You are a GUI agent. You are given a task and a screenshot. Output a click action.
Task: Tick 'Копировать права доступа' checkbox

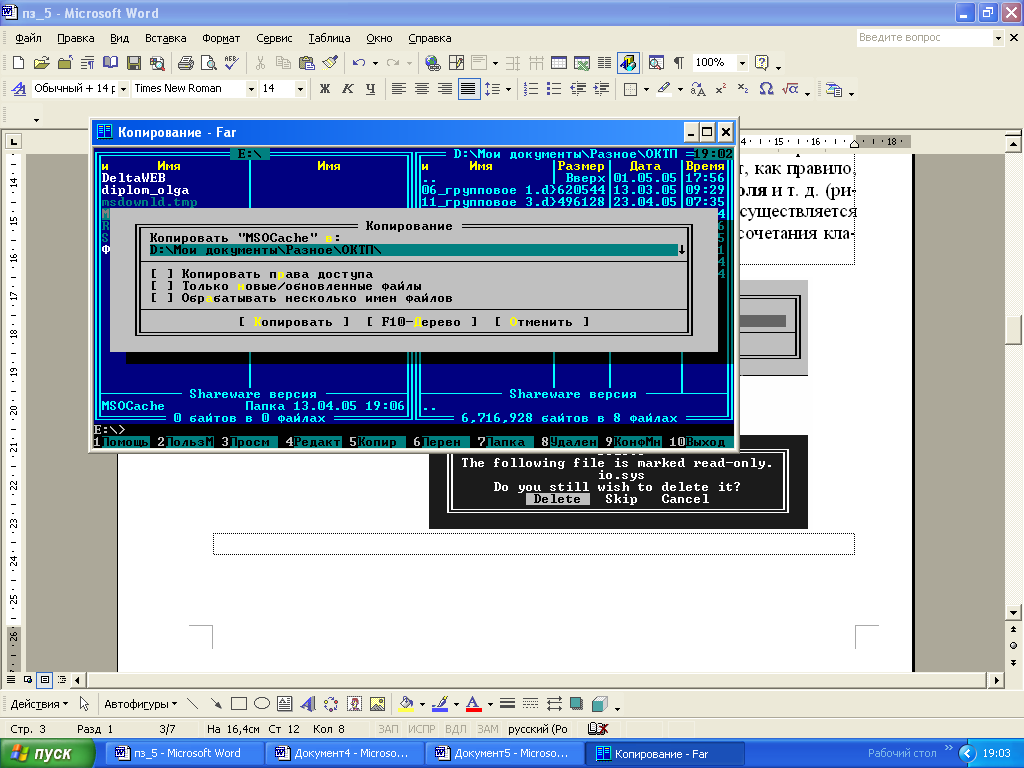162,274
